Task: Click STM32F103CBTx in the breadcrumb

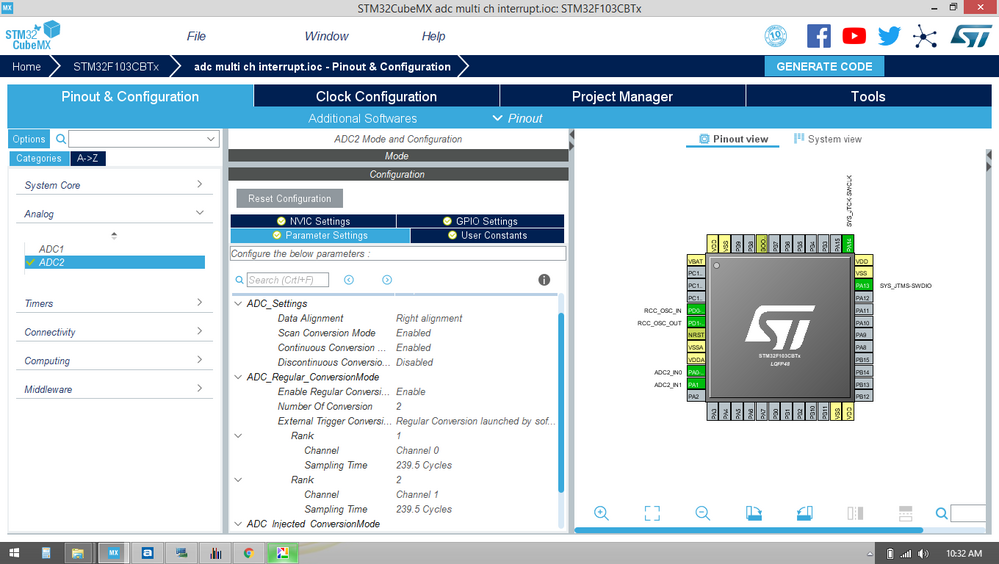Action: [116, 66]
